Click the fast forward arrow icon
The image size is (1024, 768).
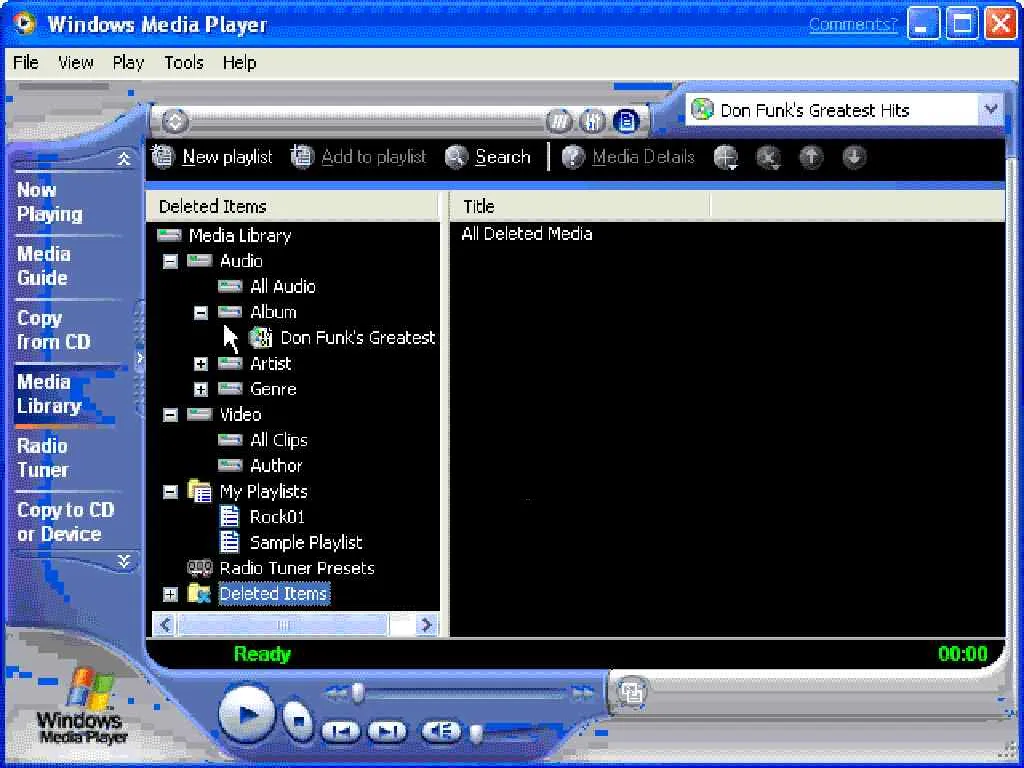[583, 694]
